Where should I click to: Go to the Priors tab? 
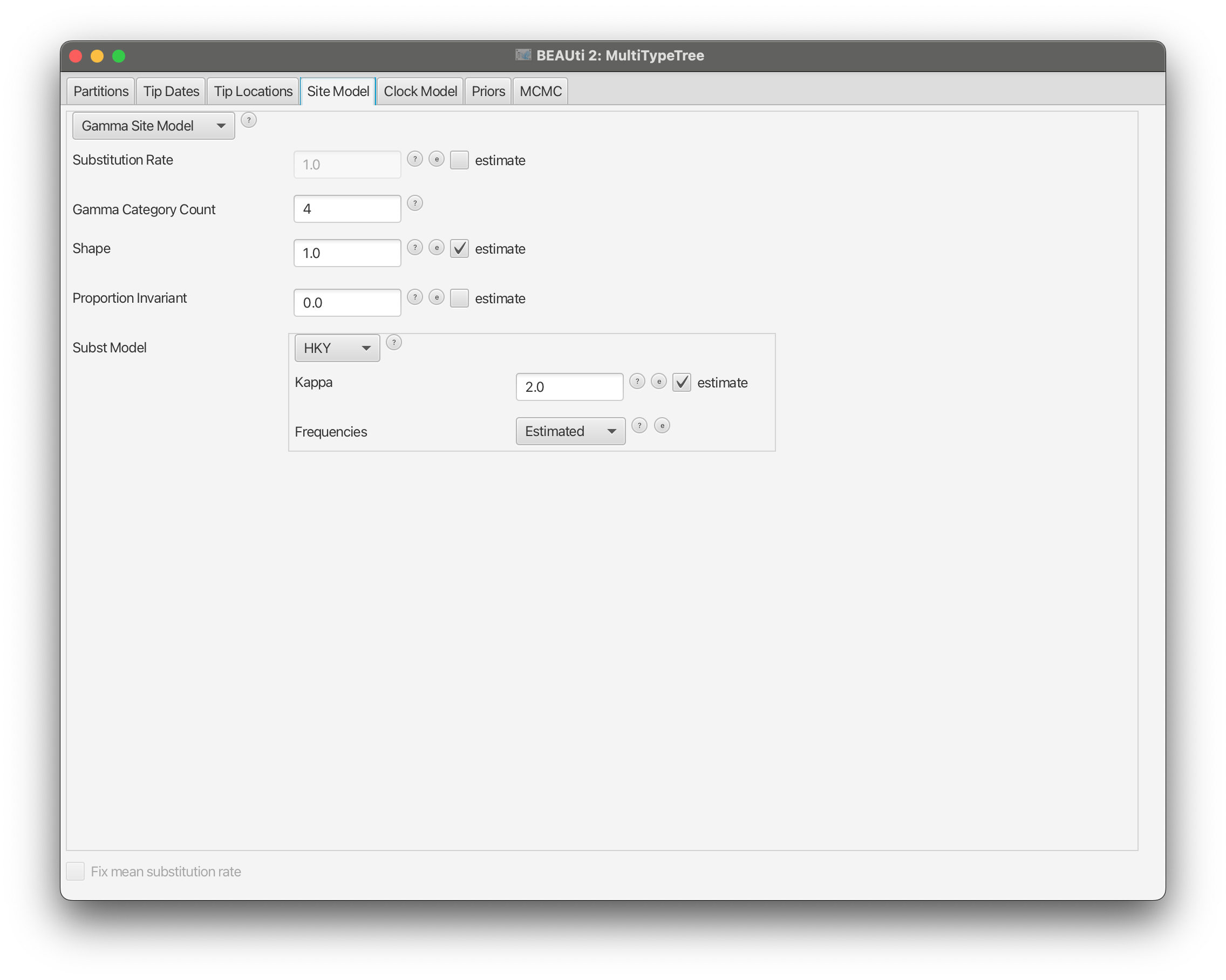click(488, 92)
